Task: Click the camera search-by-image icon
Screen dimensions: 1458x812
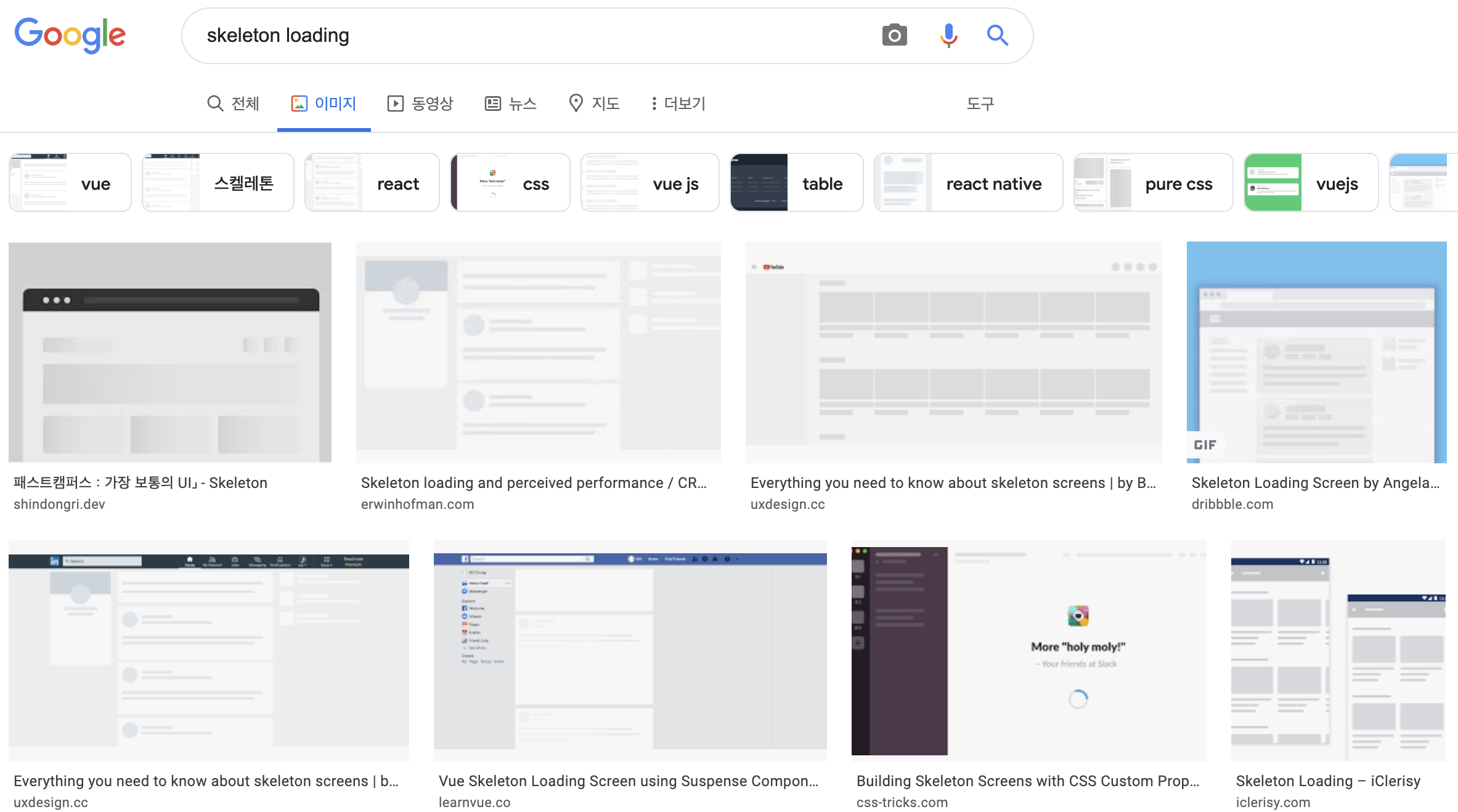Action: 894,35
